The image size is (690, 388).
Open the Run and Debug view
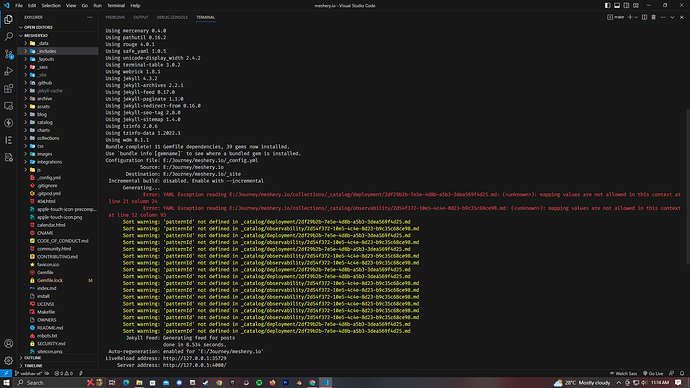(8, 71)
